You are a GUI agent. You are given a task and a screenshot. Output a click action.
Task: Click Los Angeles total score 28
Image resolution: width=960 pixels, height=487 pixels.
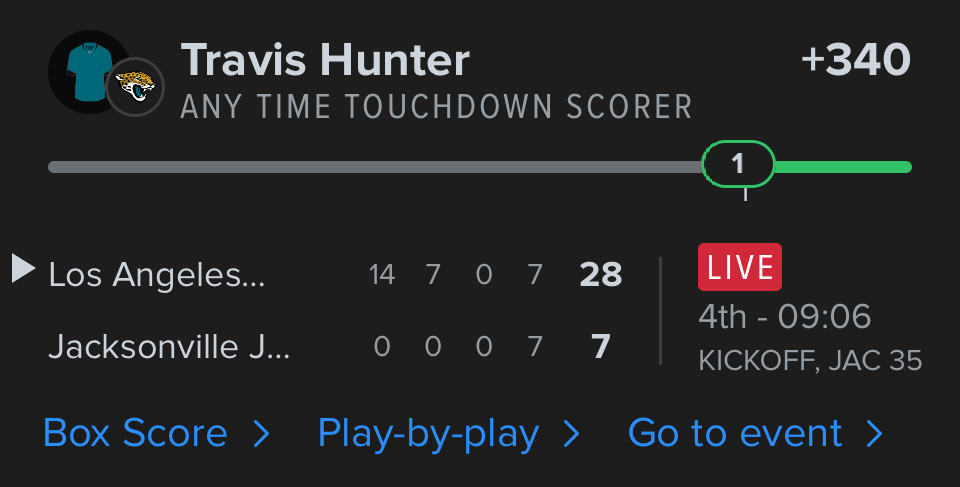coord(601,274)
